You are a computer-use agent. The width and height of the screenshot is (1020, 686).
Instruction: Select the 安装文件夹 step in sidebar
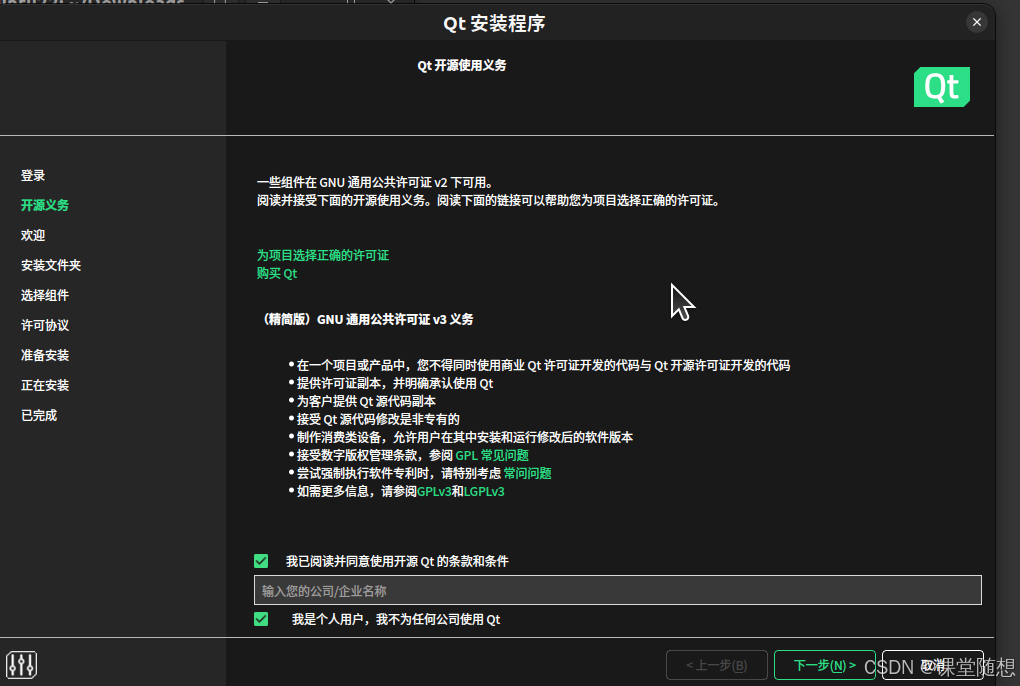[51, 265]
